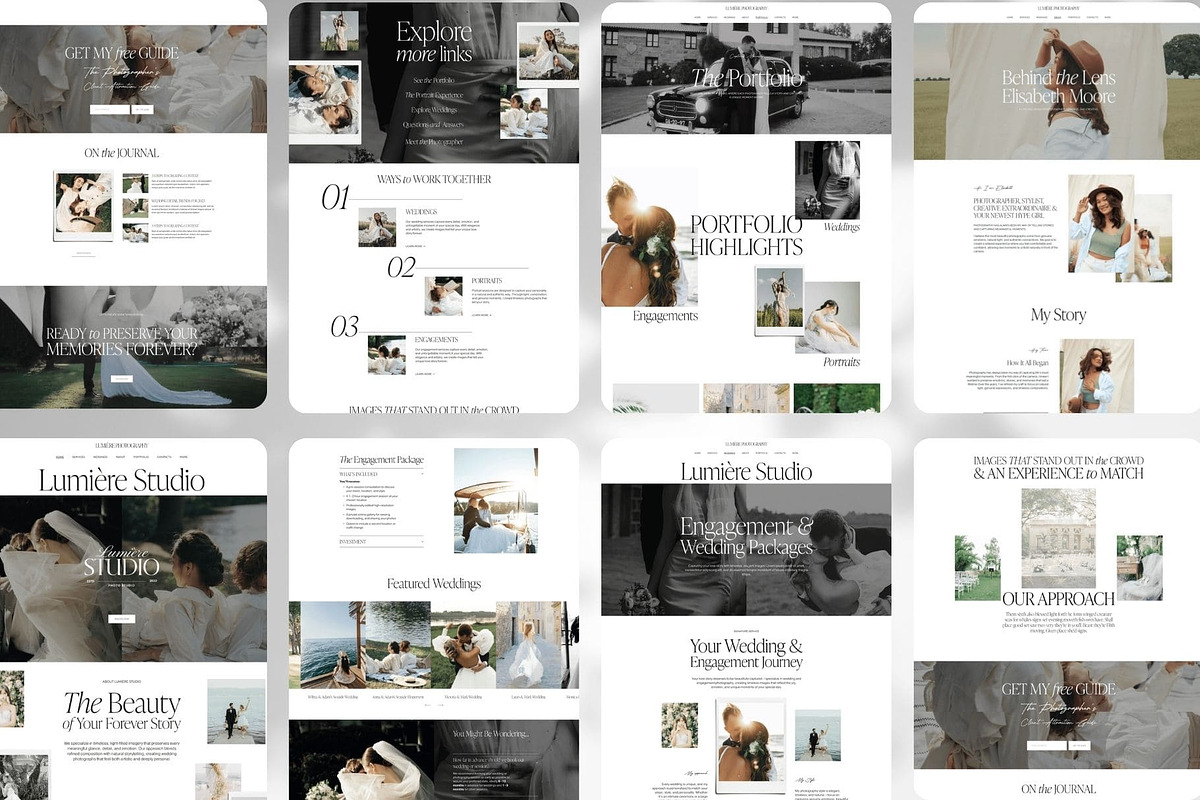Click the Weddings service thumbnail beside 01
Screen dimensions: 1200x800
click(x=377, y=227)
